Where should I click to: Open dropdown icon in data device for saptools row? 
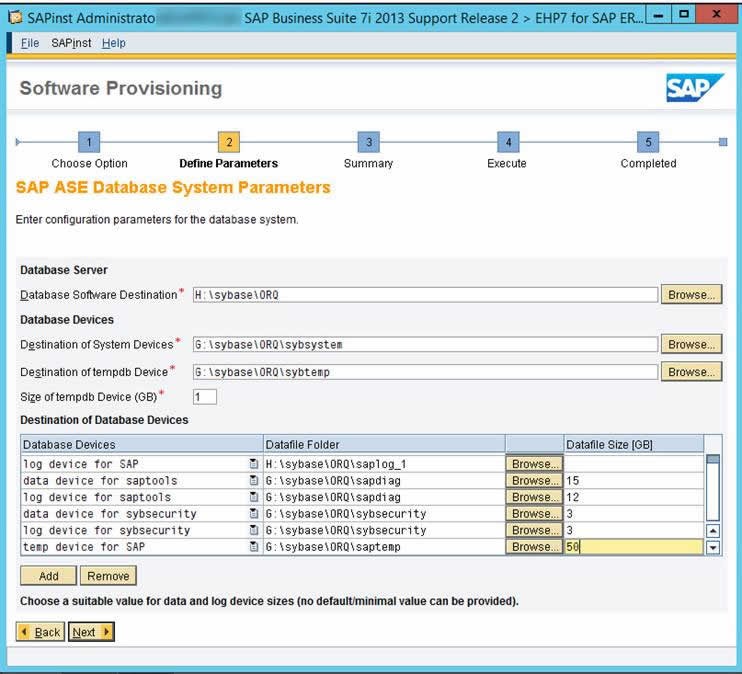(x=254, y=480)
